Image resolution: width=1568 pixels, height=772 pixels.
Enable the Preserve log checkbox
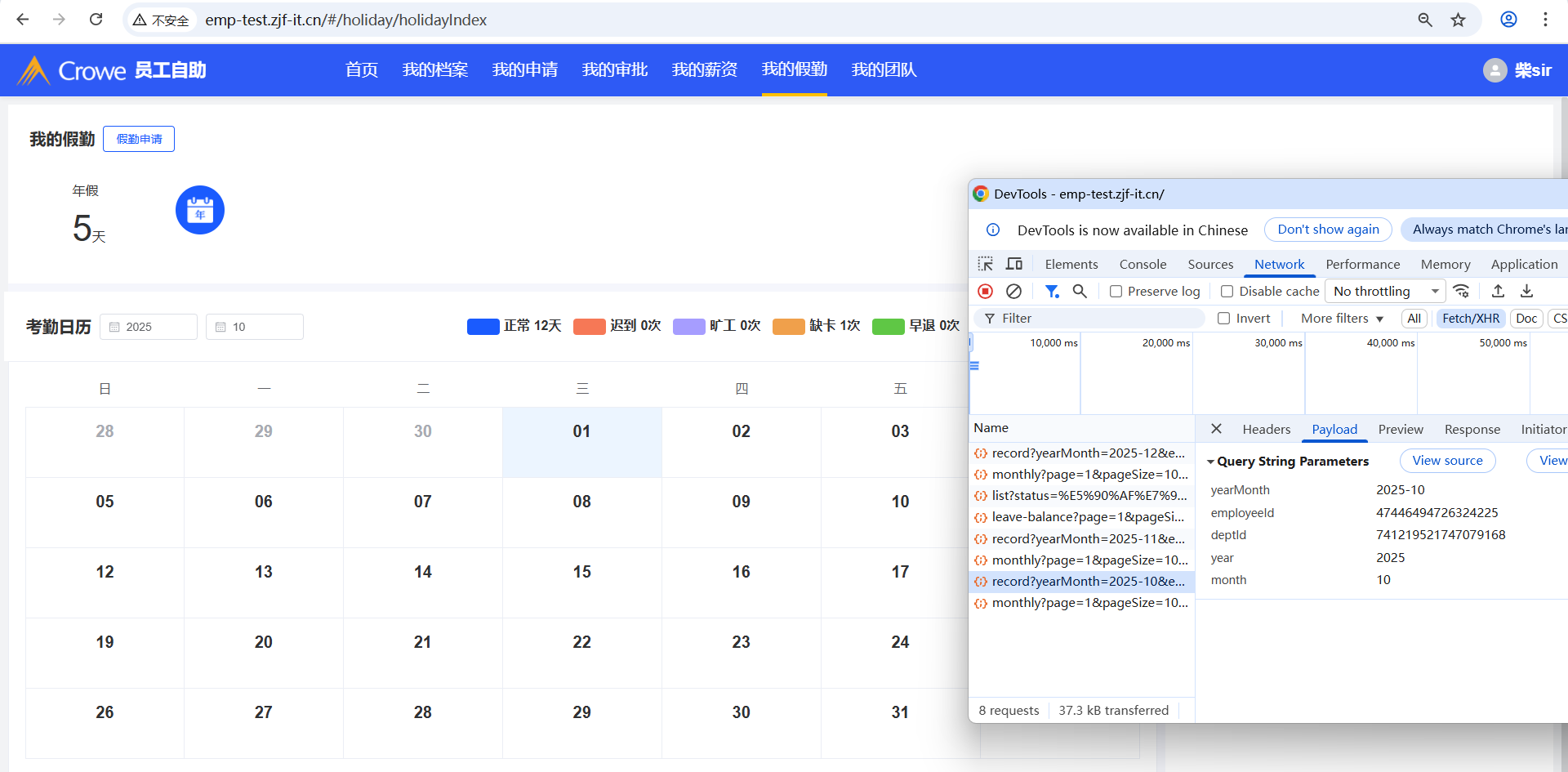1116,292
